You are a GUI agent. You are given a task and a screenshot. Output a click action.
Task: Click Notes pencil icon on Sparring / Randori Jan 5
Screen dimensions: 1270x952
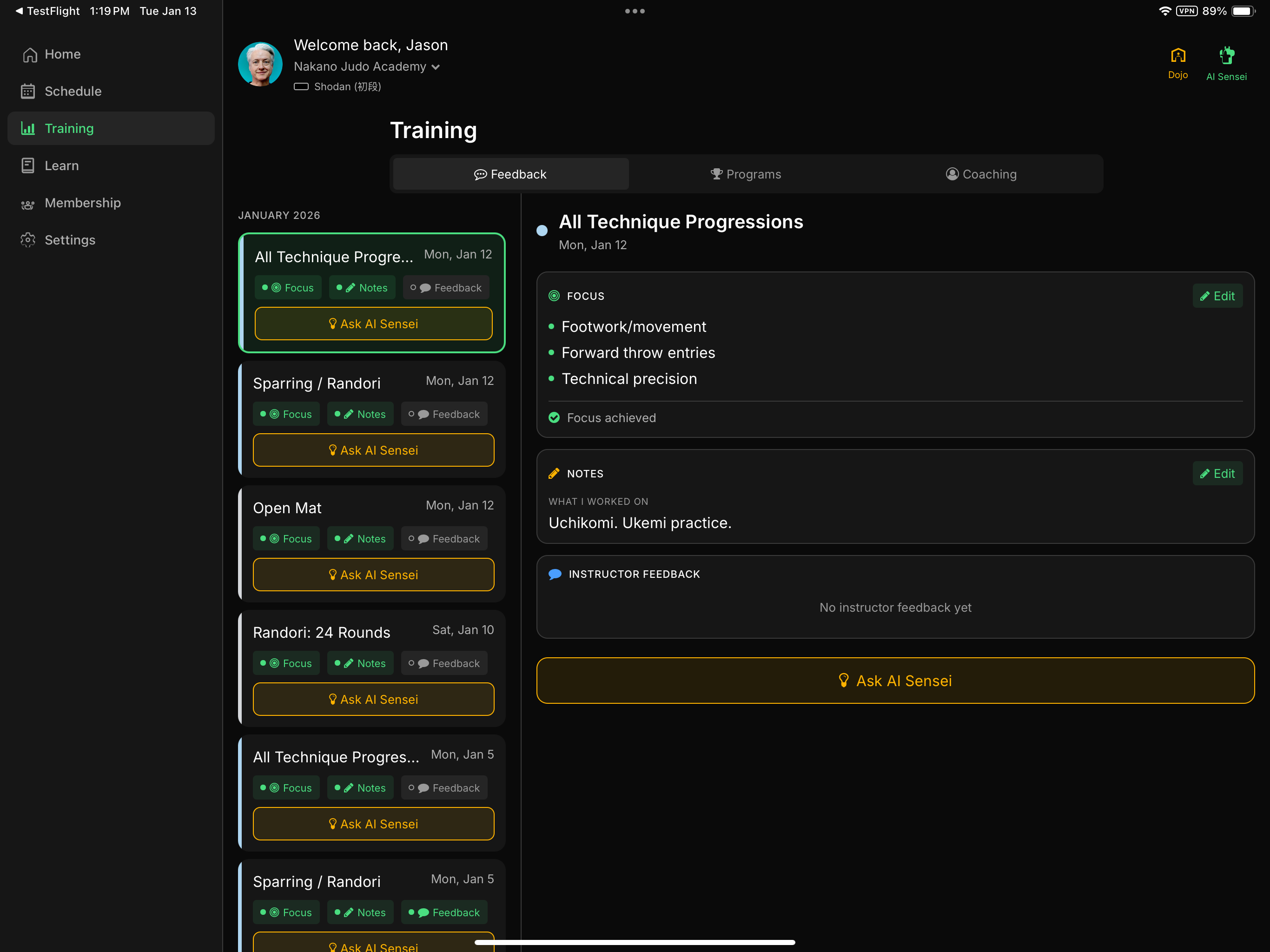coord(349,912)
